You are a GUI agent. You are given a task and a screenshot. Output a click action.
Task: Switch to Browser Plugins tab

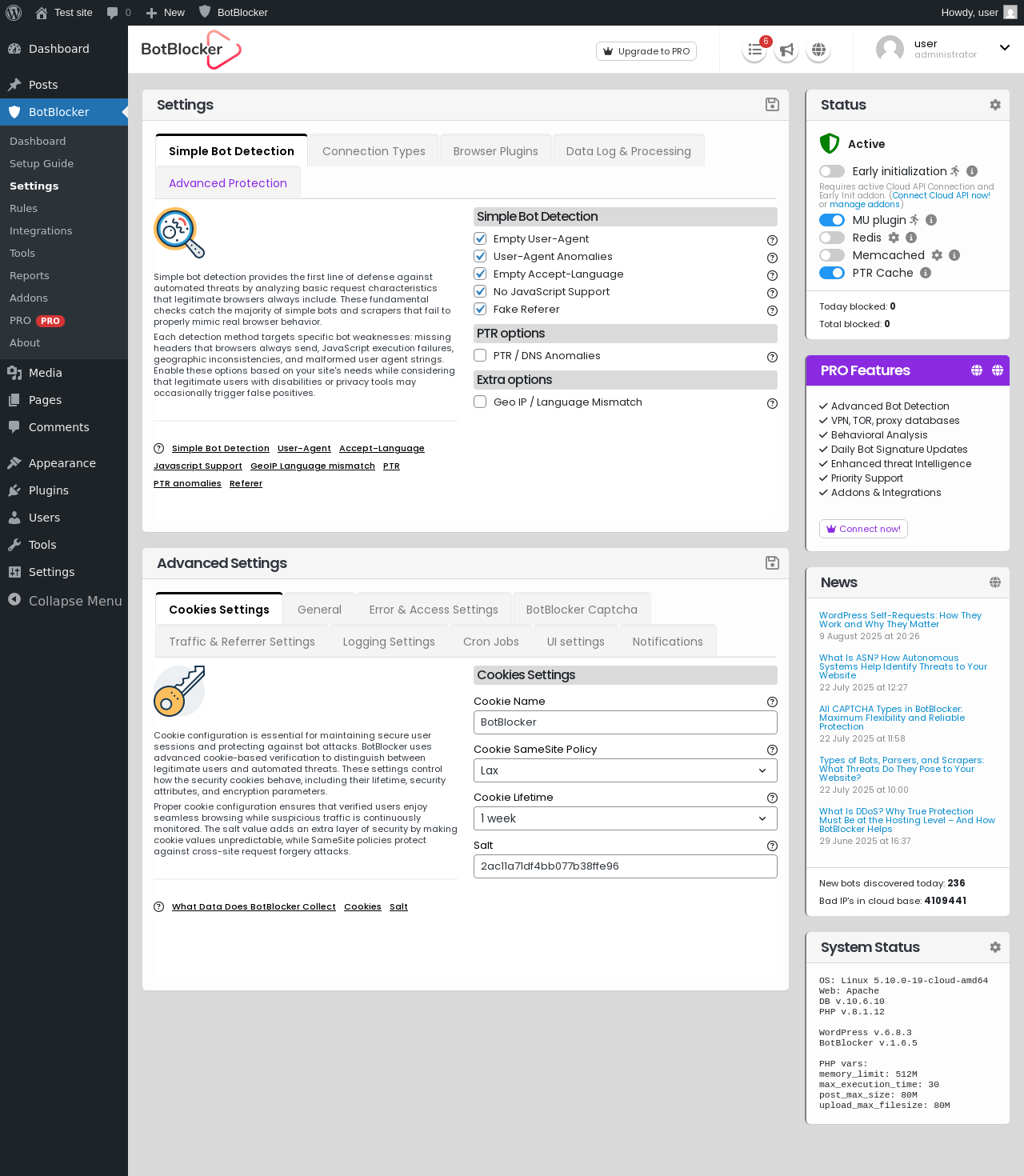[x=495, y=151]
